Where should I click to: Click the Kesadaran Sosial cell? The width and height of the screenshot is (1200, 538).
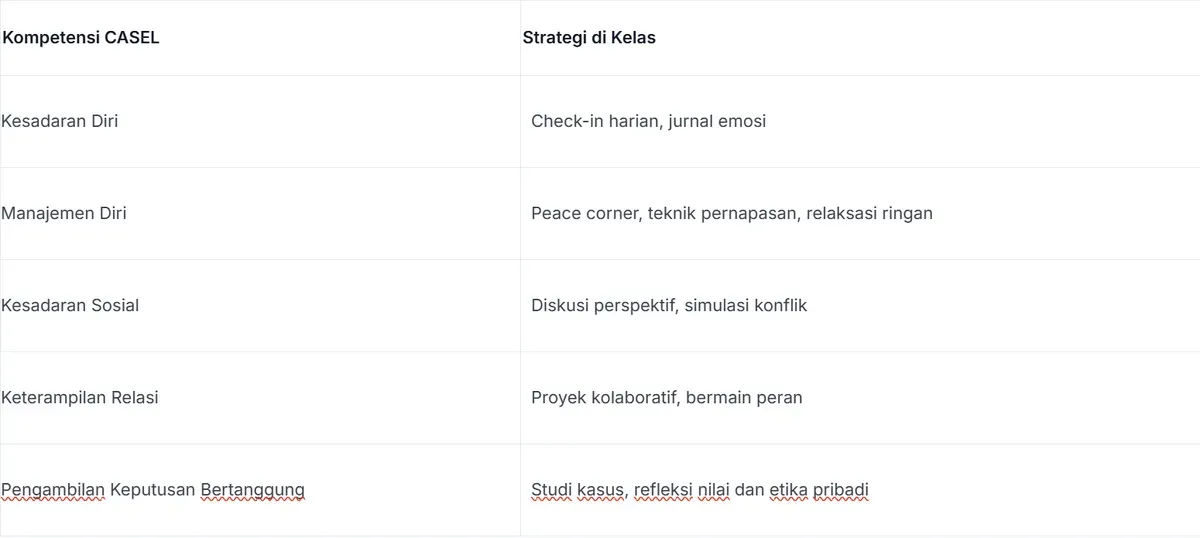[x=260, y=305]
